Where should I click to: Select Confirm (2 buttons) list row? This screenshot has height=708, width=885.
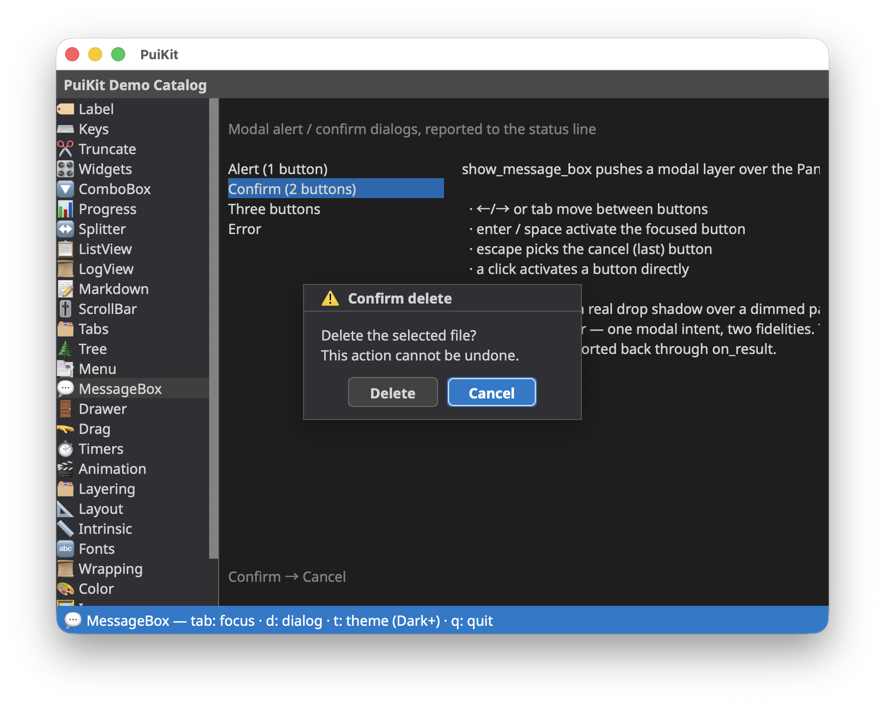click(336, 189)
